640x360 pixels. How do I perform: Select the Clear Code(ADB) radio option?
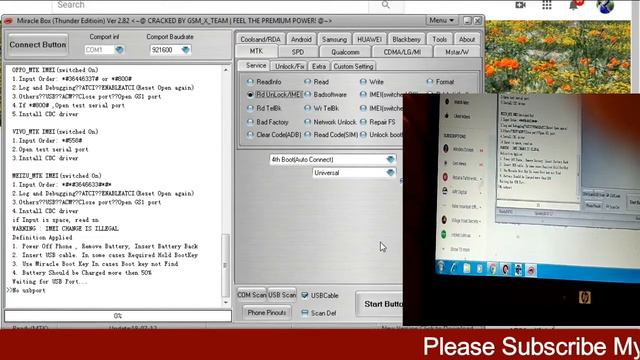(274, 135)
